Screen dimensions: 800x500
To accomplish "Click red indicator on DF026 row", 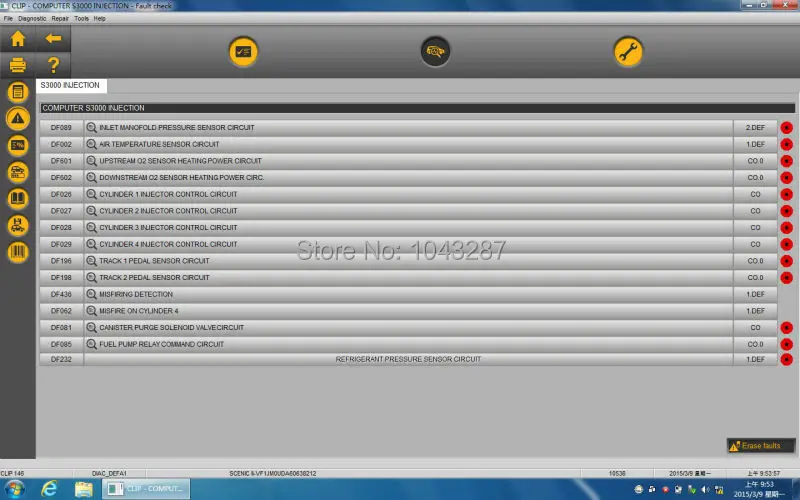I will (x=786, y=194).
